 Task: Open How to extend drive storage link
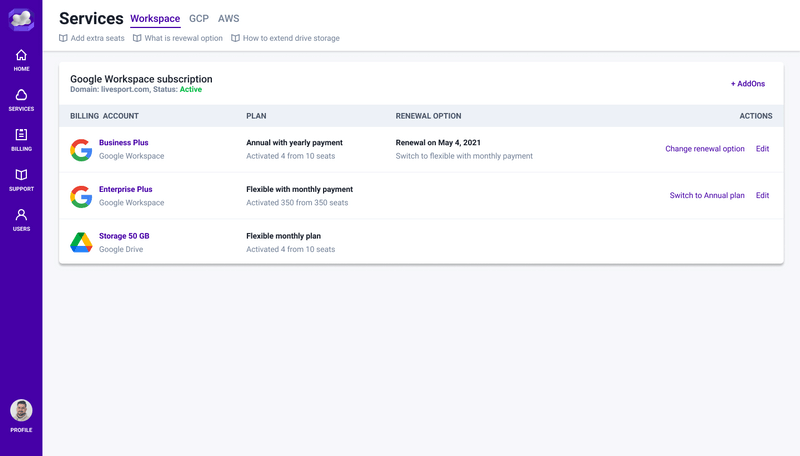click(291, 38)
